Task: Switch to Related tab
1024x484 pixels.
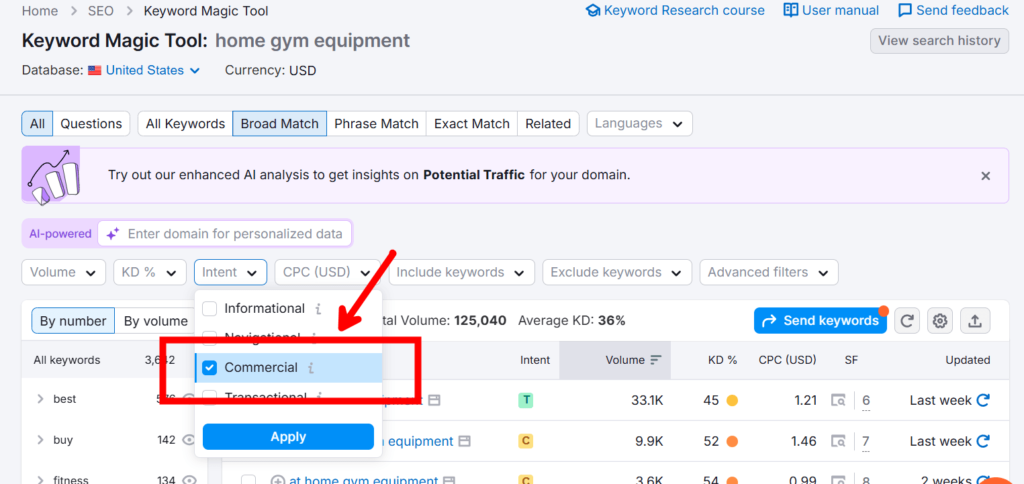Action: (x=548, y=123)
